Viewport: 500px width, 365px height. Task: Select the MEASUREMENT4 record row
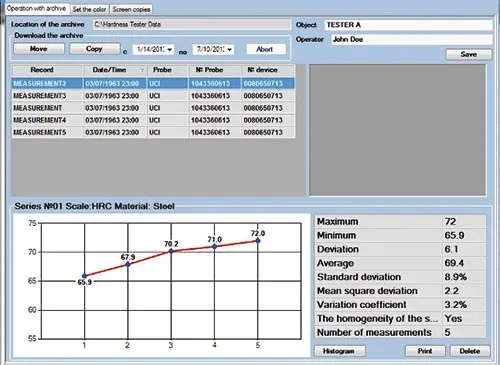[x=153, y=120]
